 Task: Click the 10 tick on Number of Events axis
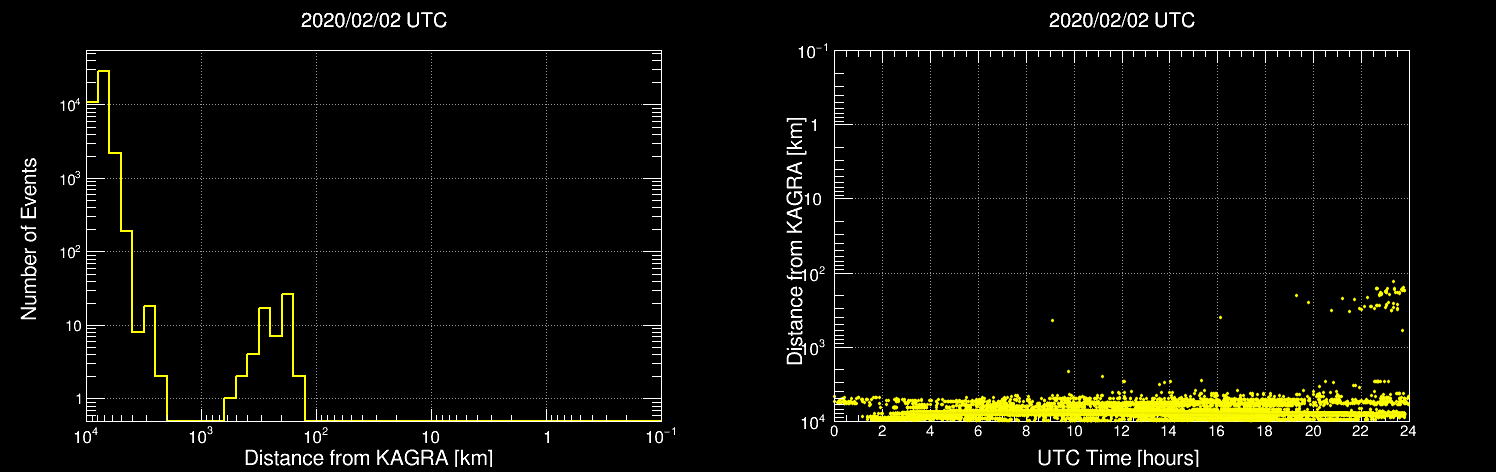71,326
